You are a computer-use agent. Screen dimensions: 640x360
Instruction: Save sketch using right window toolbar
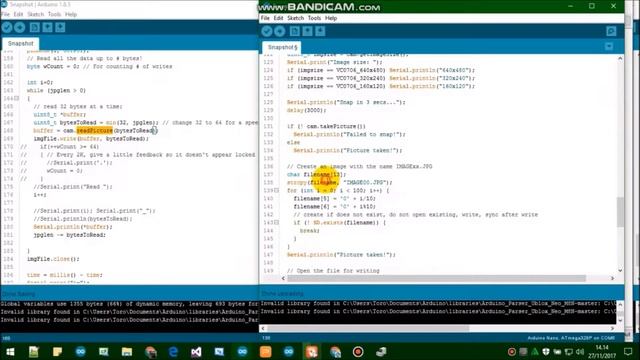click(x=320, y=31)
